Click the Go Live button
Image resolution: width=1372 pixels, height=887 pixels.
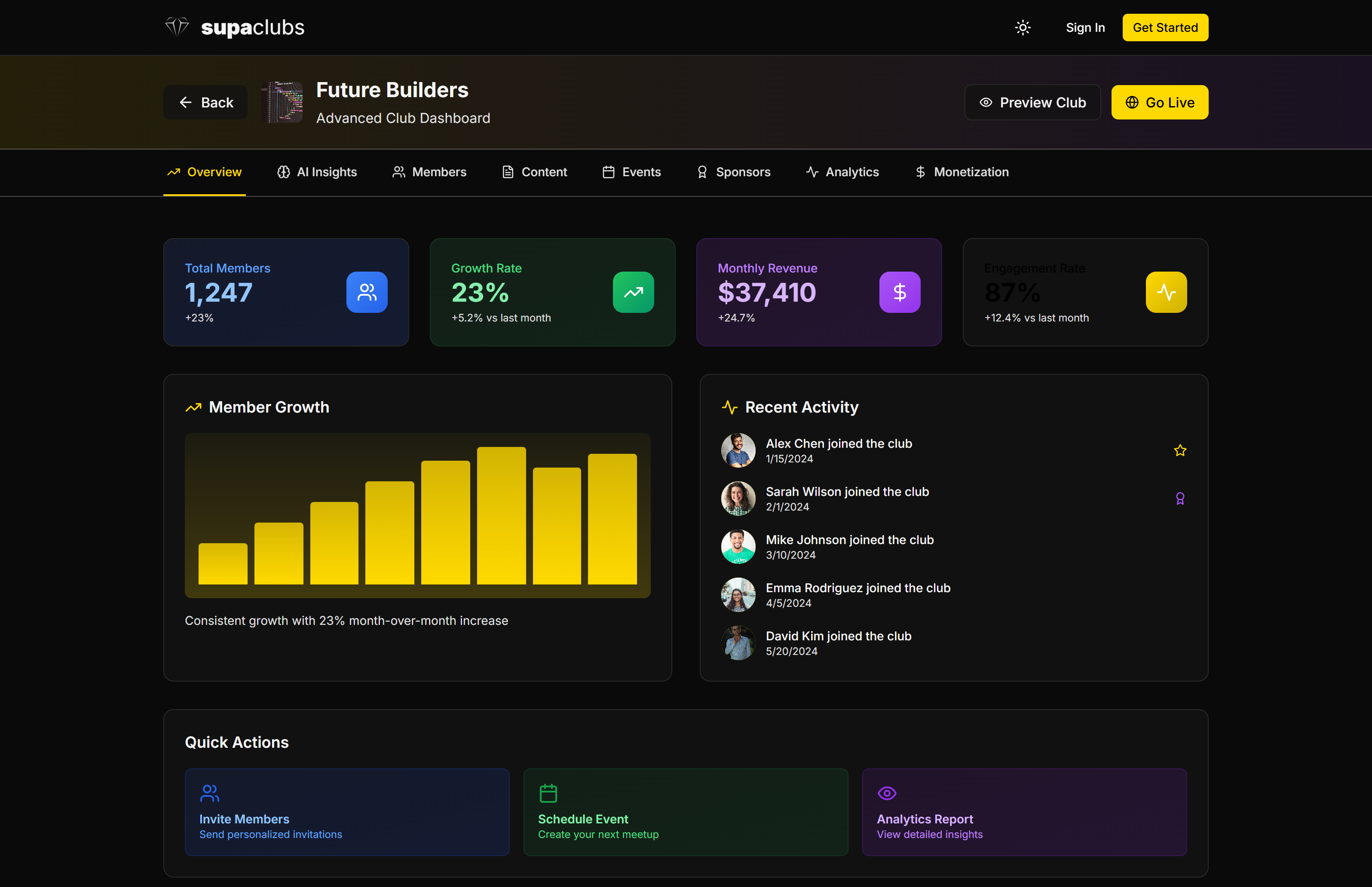tap(1159, 103)
